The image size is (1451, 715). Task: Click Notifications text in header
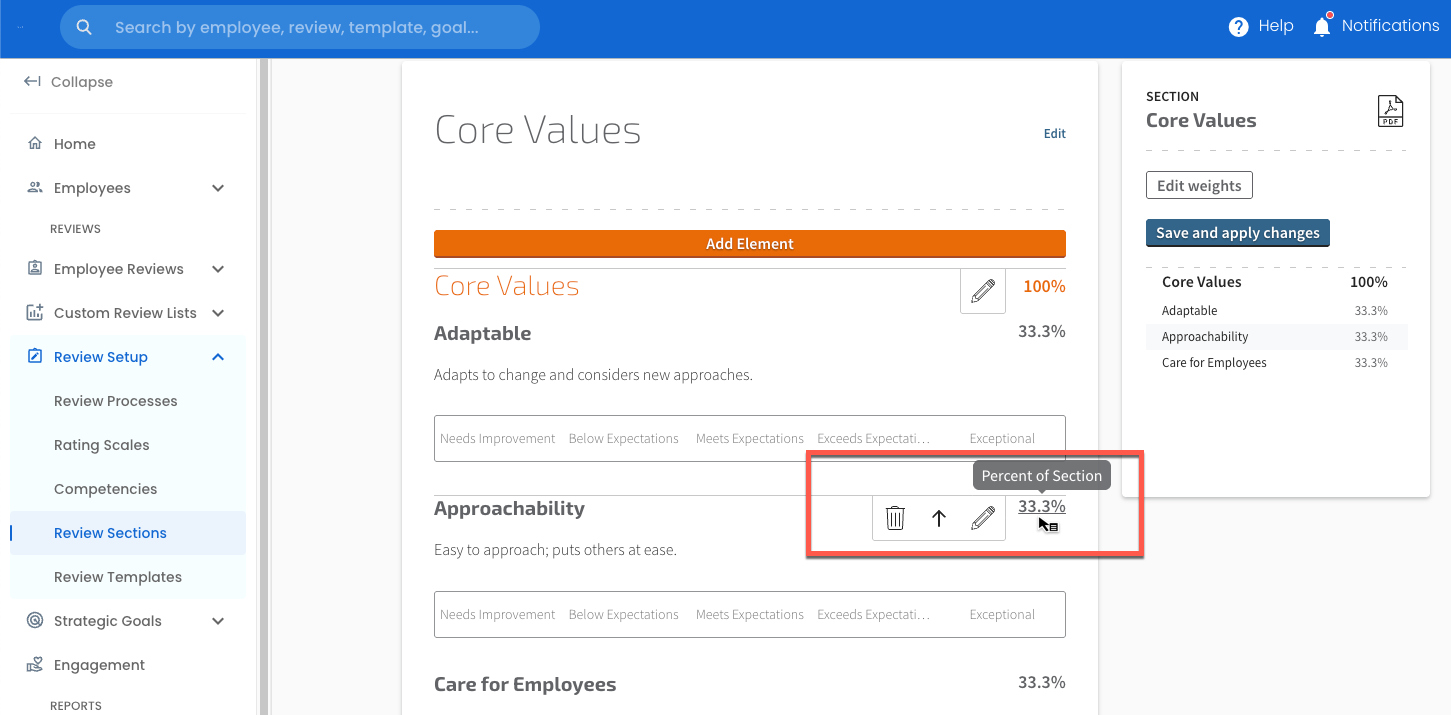pos(1390,26)
